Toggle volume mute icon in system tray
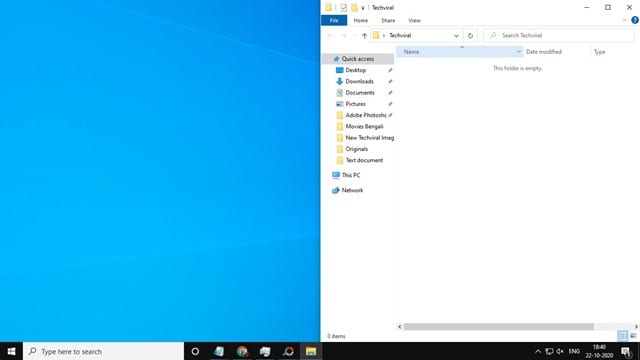The height and width of the screenshot is (360, 640). [560, 351]
